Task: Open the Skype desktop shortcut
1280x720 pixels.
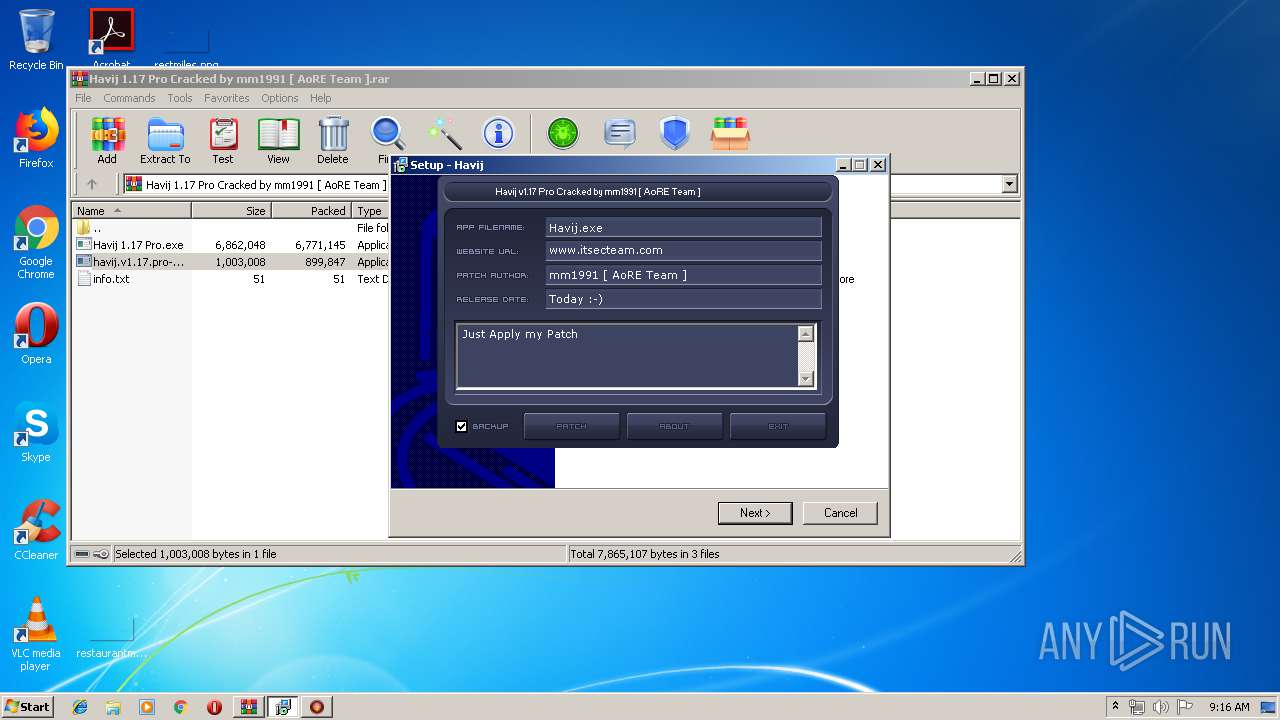Action: (36, 432)
